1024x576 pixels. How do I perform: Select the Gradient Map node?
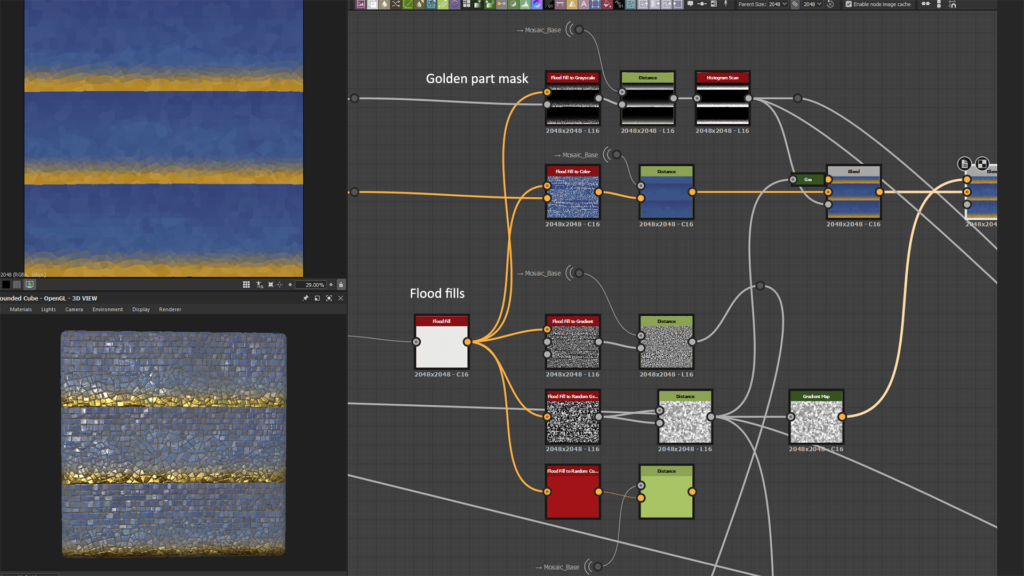pyautogui.click(x=816, y=421)
